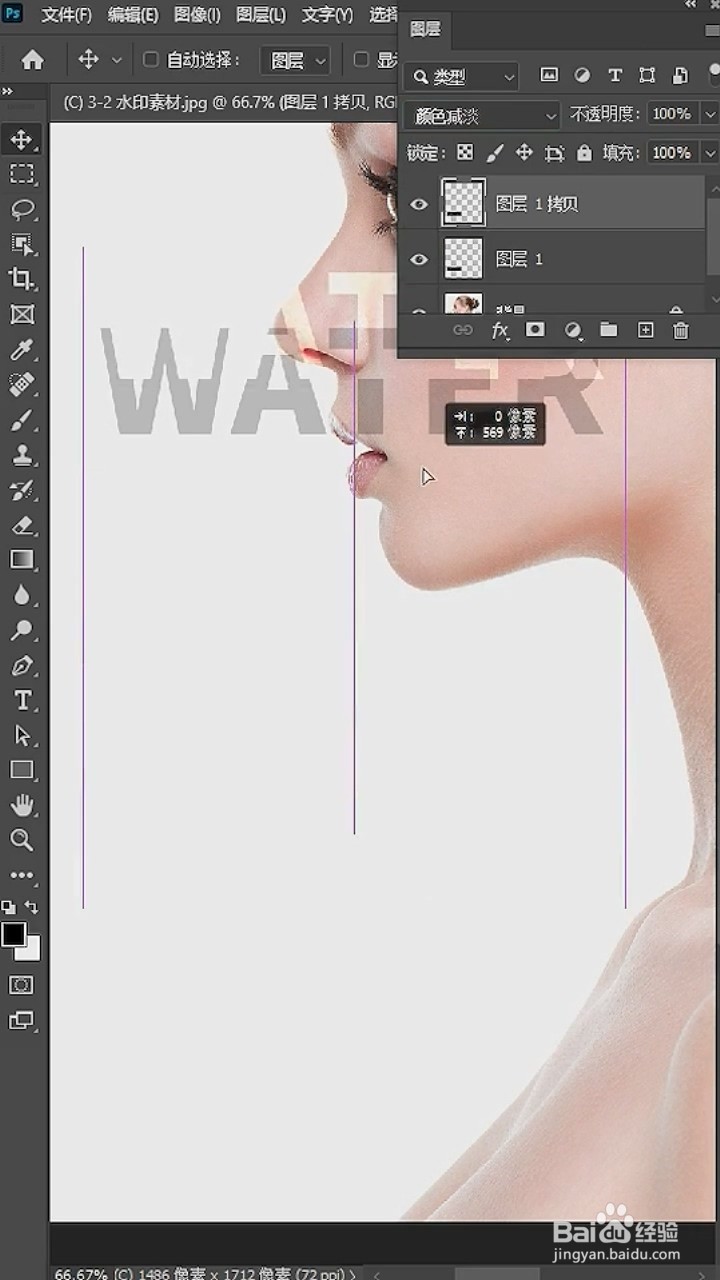Select the Frame tool

[22, 314]
